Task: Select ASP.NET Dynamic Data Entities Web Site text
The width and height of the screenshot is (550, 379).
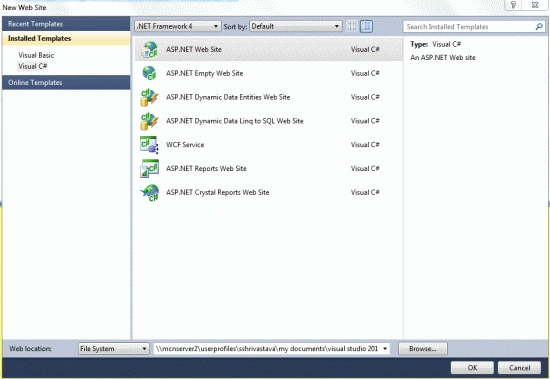Action: tap(228, 97)
